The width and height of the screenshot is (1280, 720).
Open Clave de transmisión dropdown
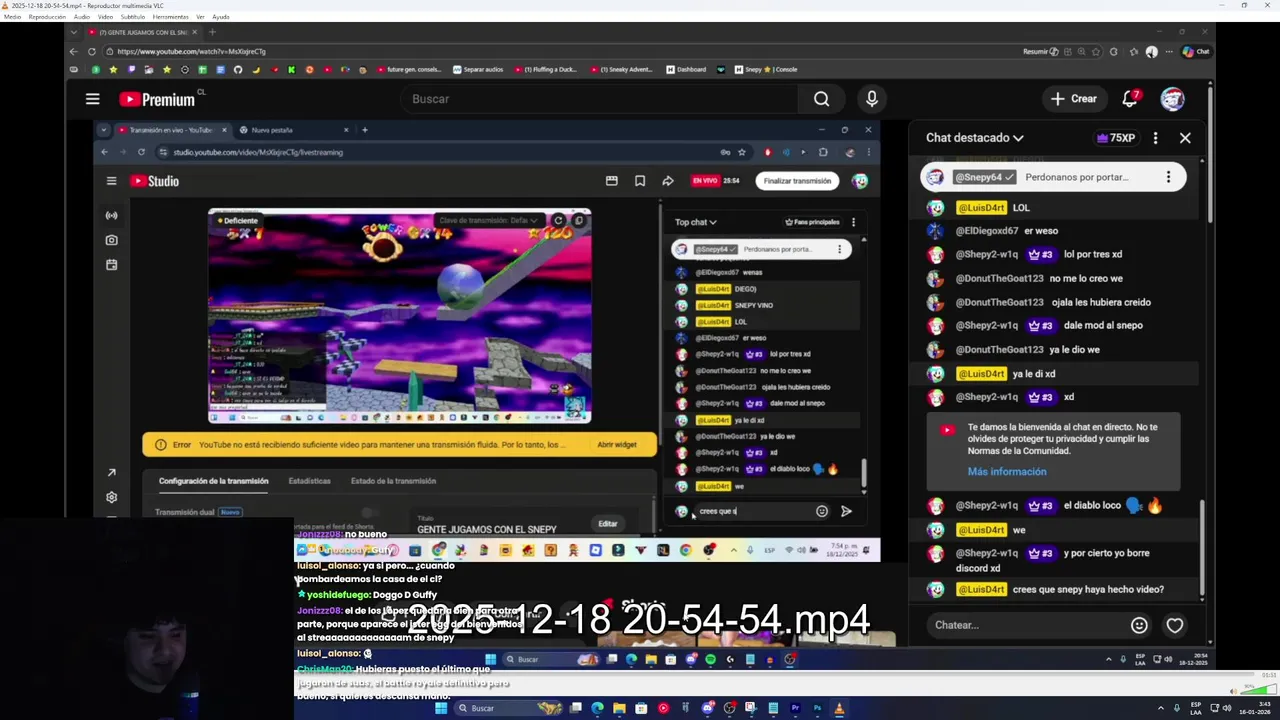pos(489,220)
